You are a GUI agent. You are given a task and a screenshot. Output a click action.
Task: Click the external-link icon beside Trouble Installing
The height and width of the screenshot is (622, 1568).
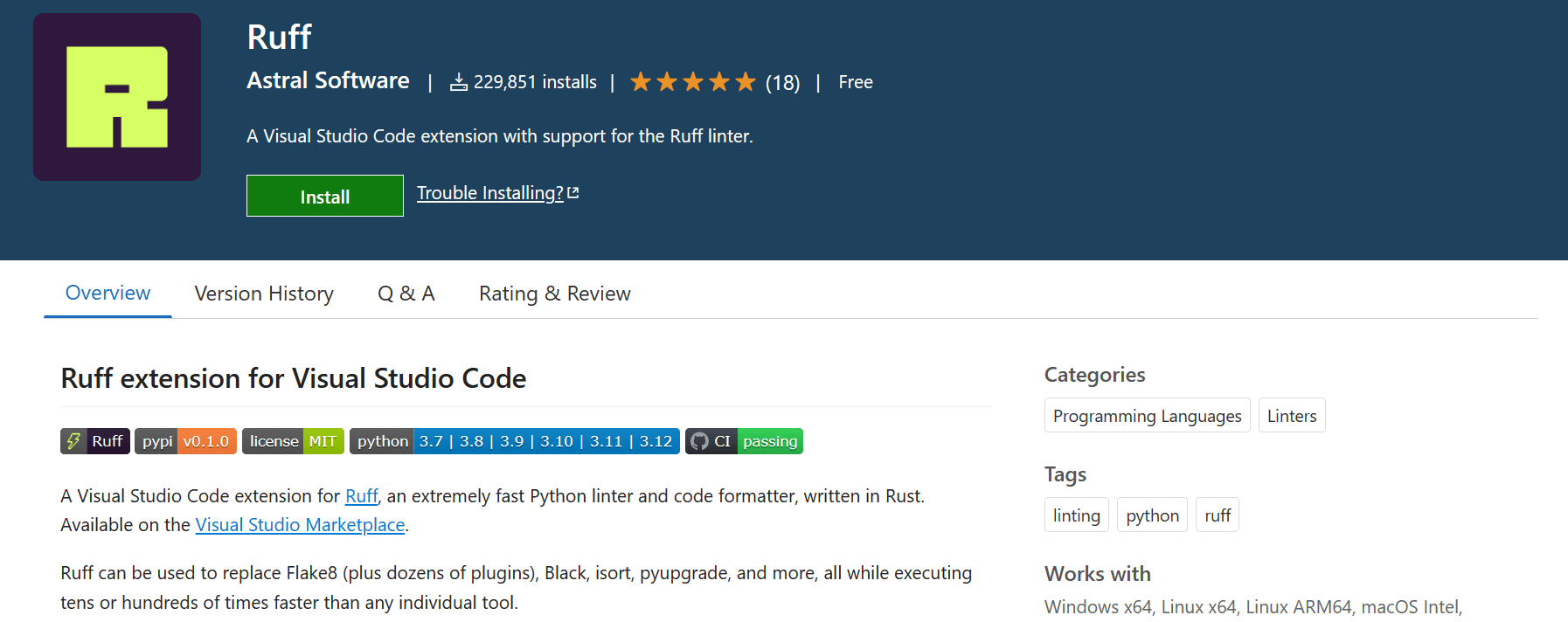[x=573, y=193]
